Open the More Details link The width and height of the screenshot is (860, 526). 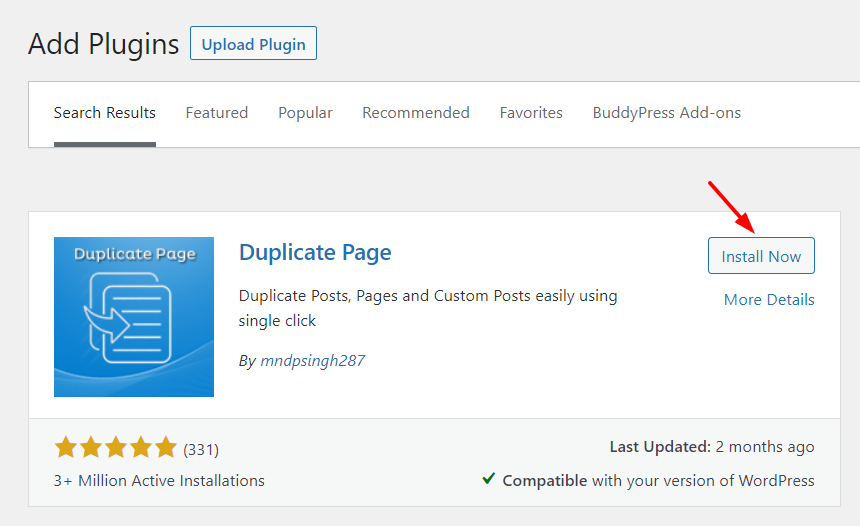[x=769, y=299]
